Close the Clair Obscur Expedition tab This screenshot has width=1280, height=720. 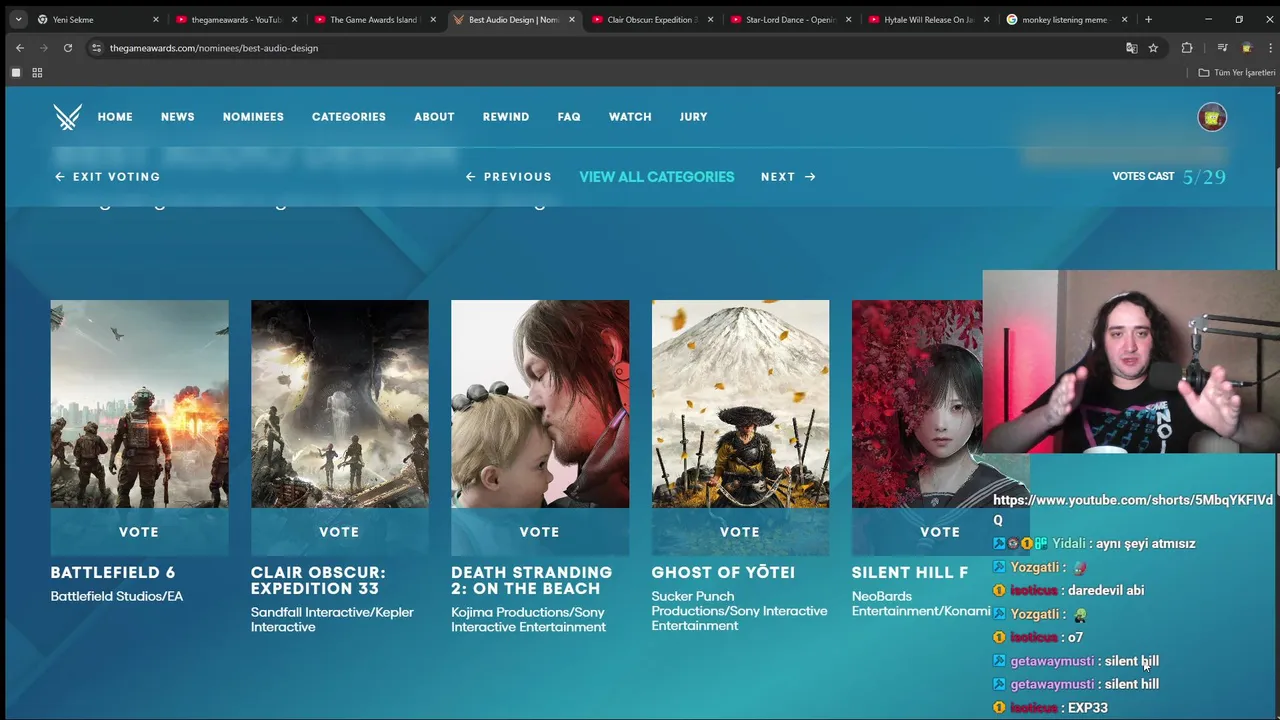point(710,19)
